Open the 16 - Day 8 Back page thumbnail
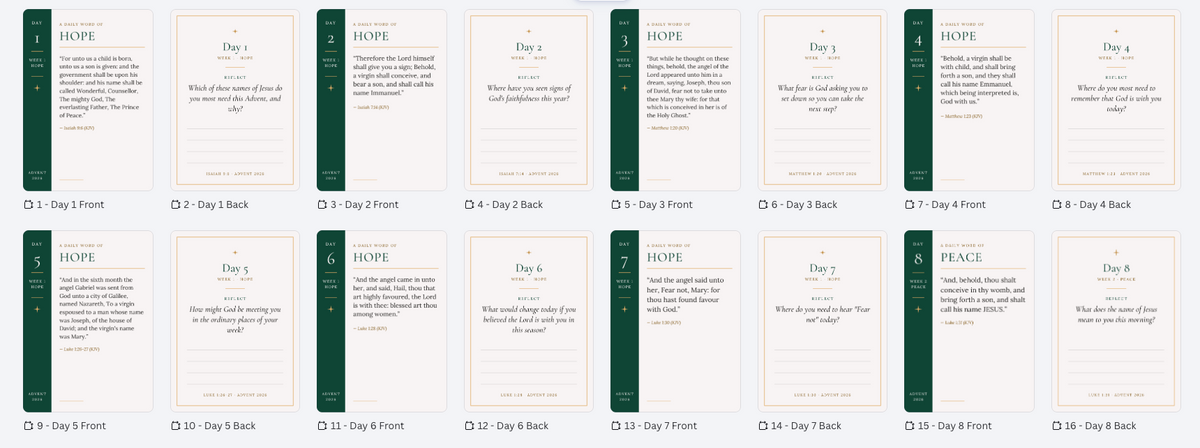 coord(1115,321)
